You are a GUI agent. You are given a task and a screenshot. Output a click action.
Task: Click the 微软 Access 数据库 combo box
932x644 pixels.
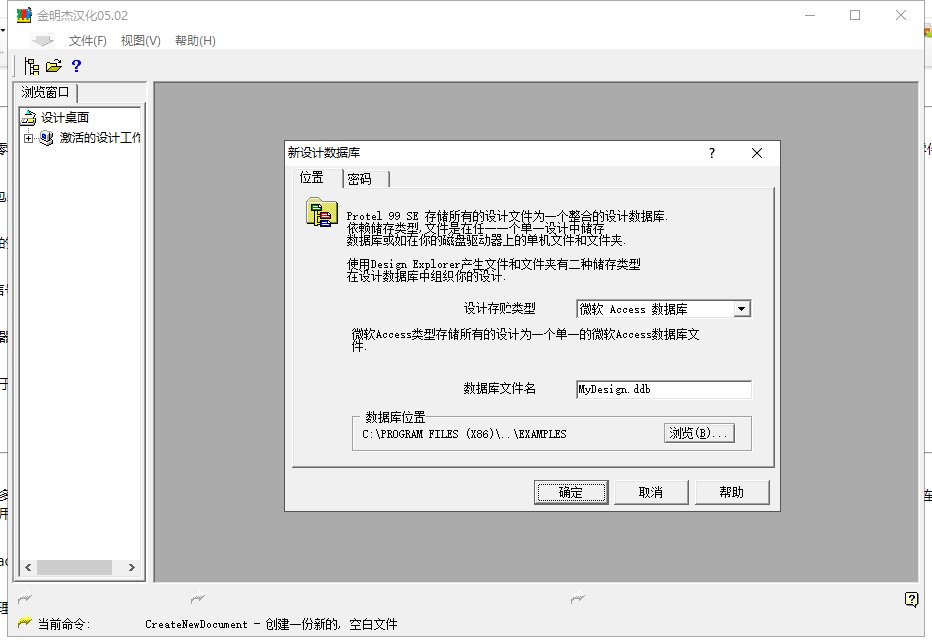(x=663, y=309)
